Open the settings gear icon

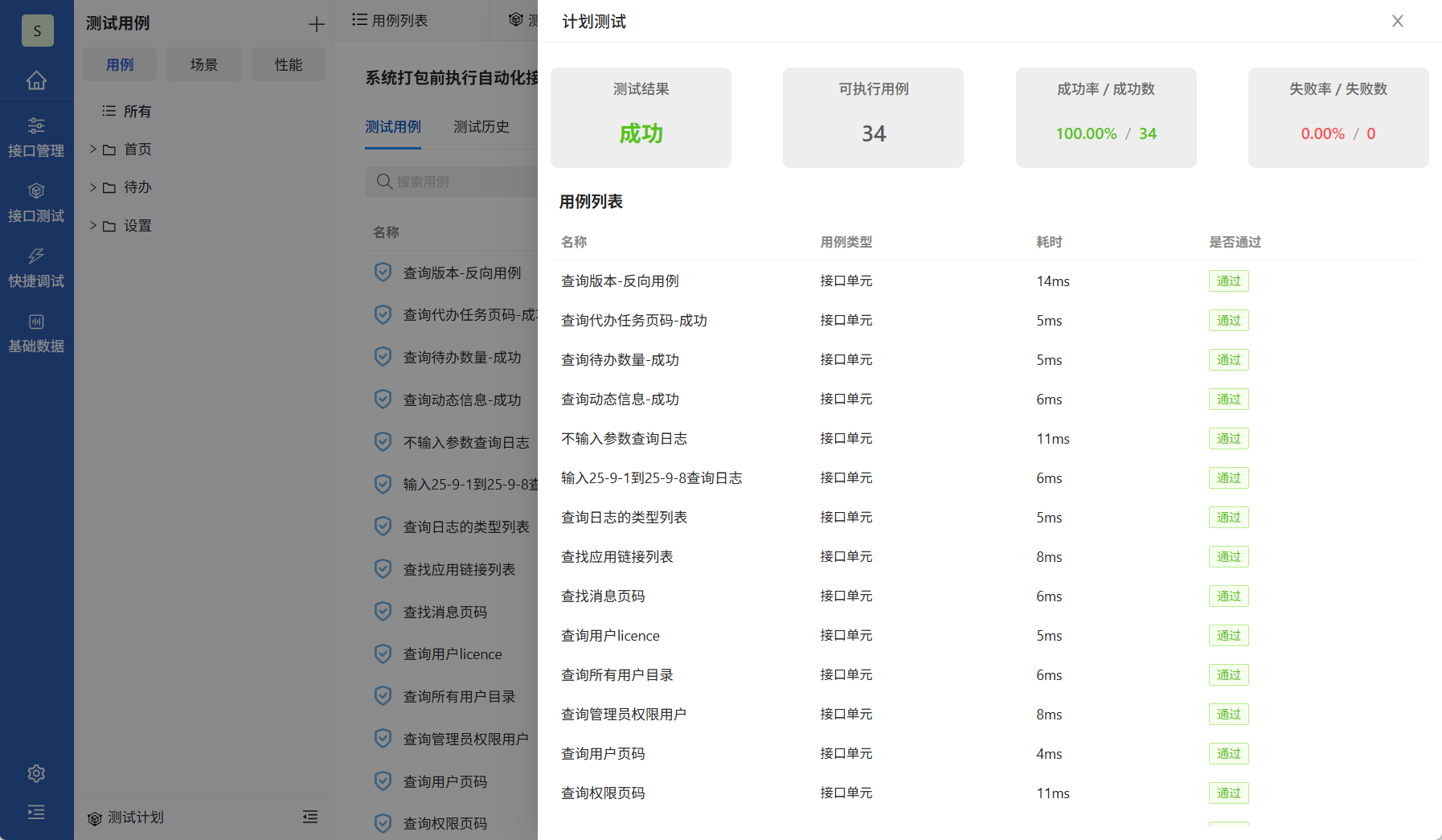[x=36, y=773]
